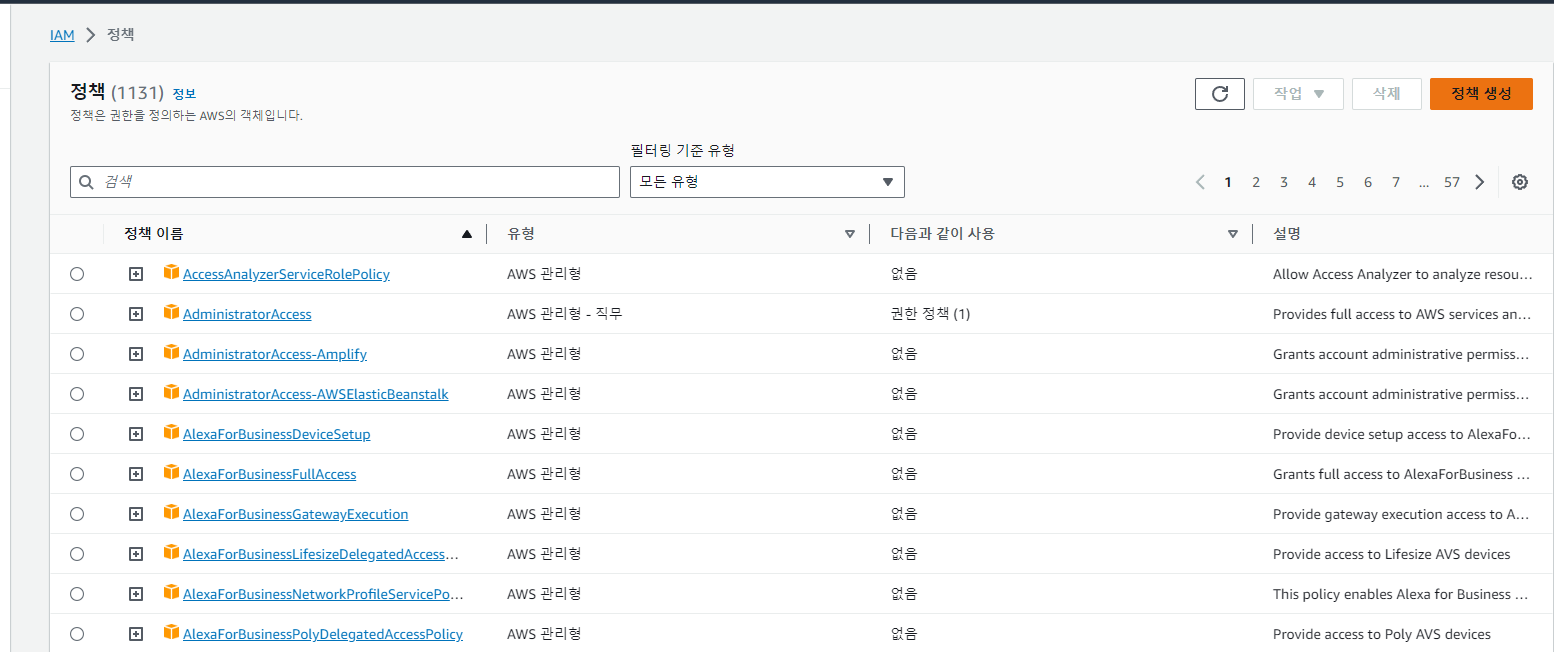Open the AdministratorAccess policy link
Viewport: 1554px width, 652px height.
tap(247, 314)
